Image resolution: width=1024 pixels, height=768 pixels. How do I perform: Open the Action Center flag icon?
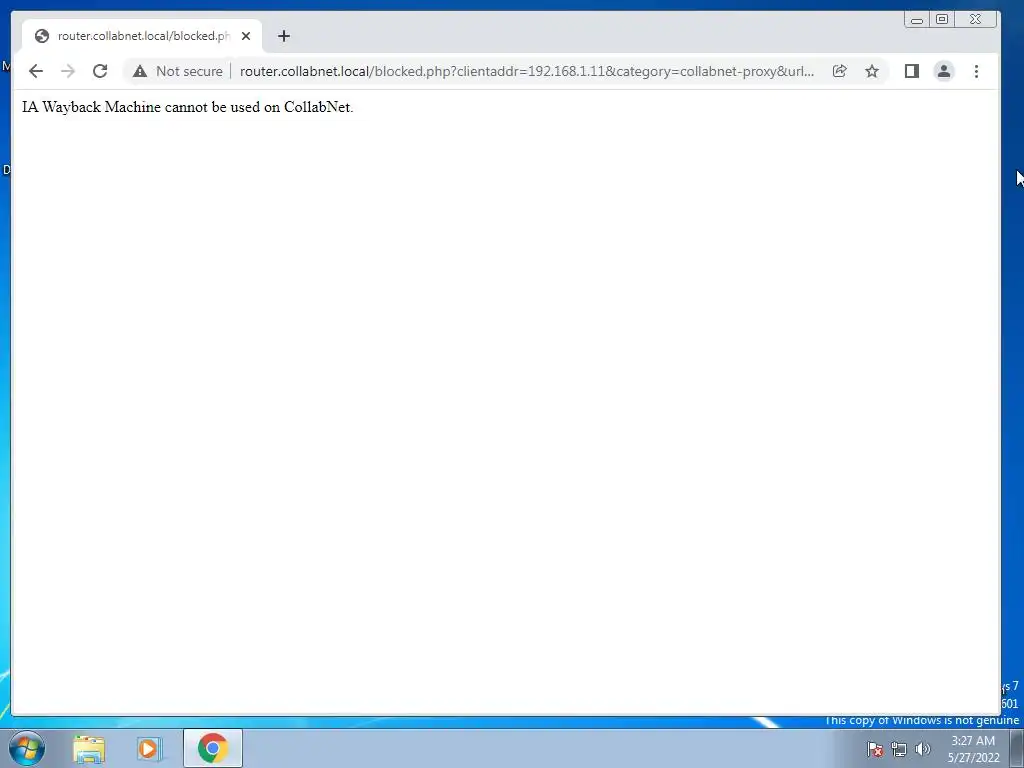click(x=874, y=749)
